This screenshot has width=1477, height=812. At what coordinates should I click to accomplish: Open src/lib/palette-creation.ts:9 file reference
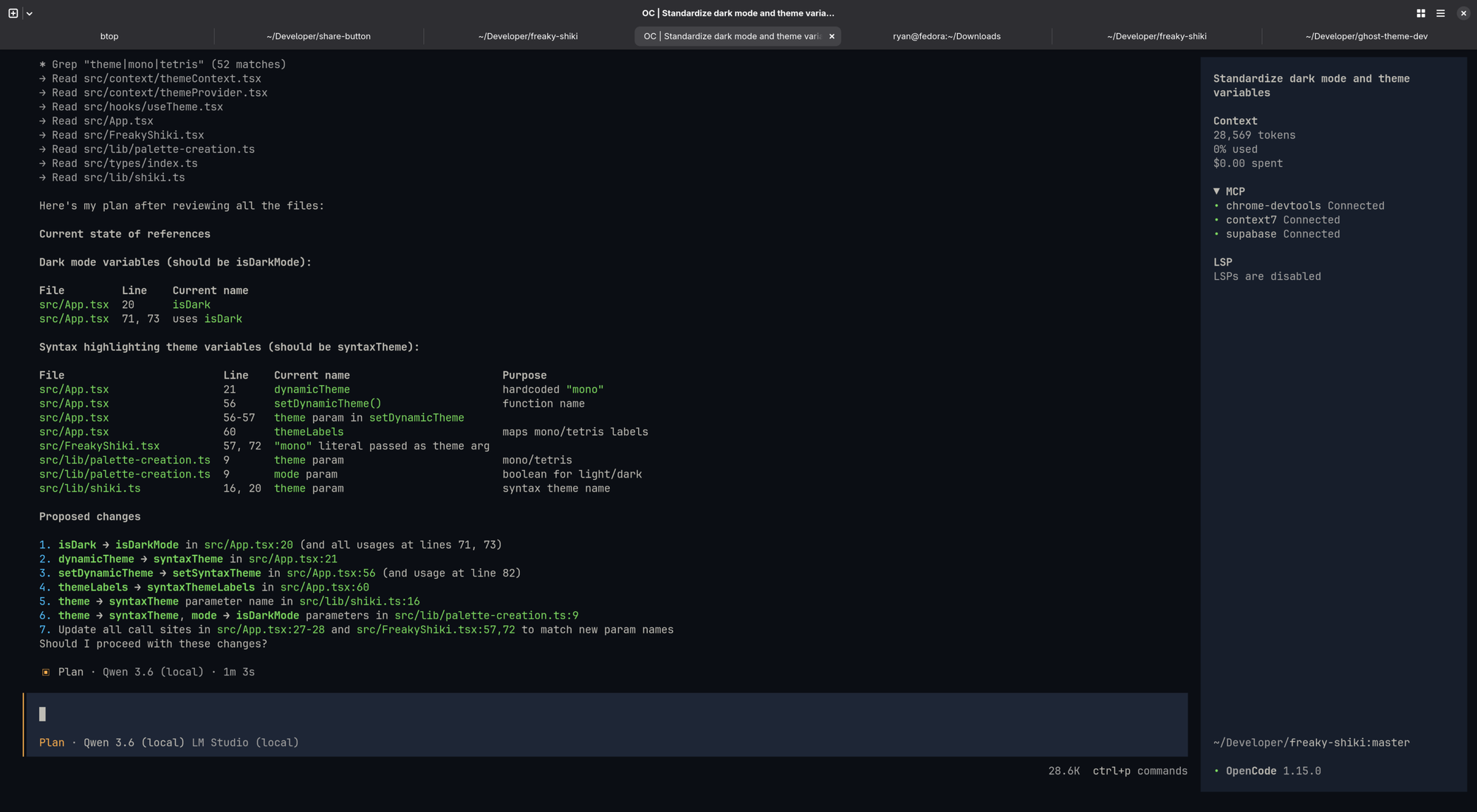[486, 616]
